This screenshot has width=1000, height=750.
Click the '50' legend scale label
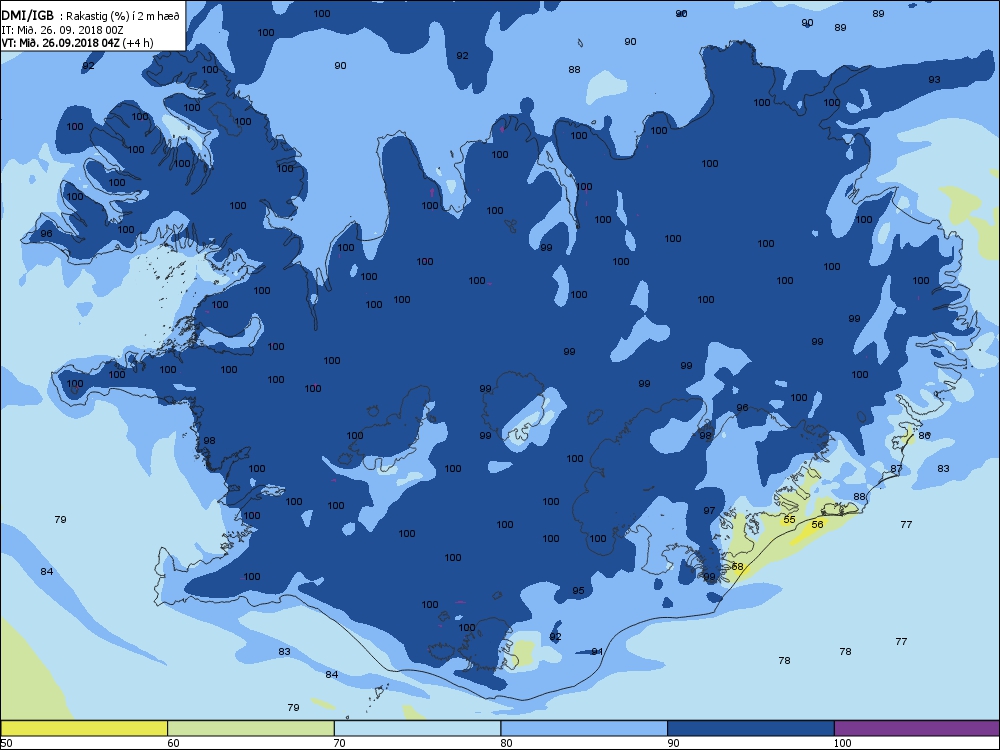click(6, 742)
